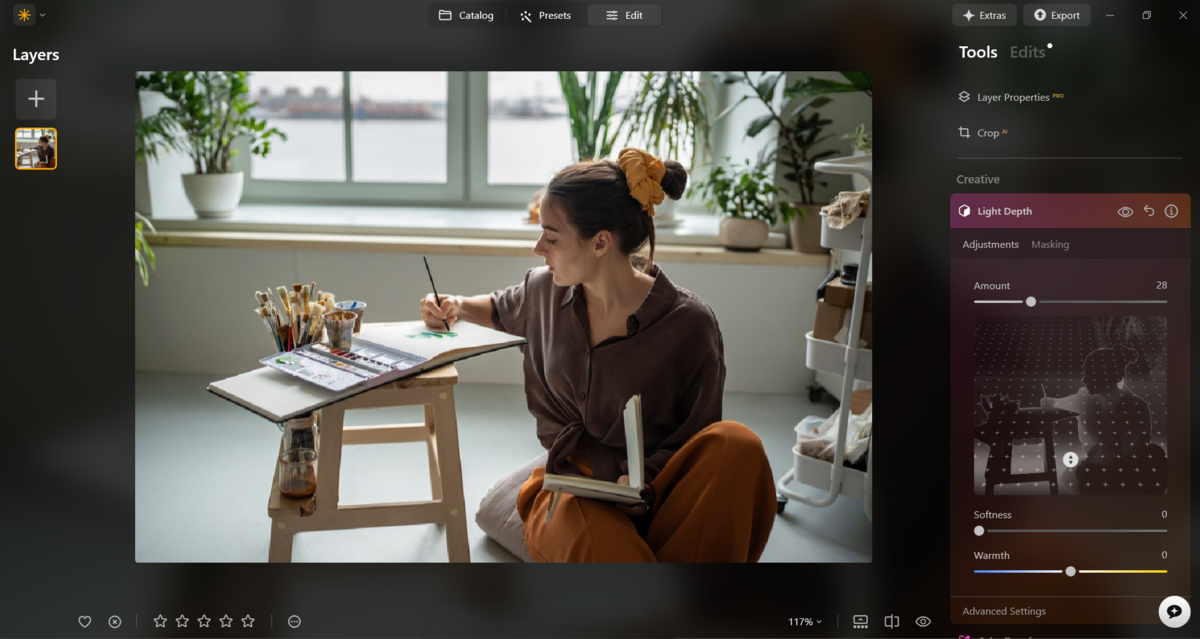Rate photo five stars
This screenshot has height=639, width=1200.
point(248,621)
